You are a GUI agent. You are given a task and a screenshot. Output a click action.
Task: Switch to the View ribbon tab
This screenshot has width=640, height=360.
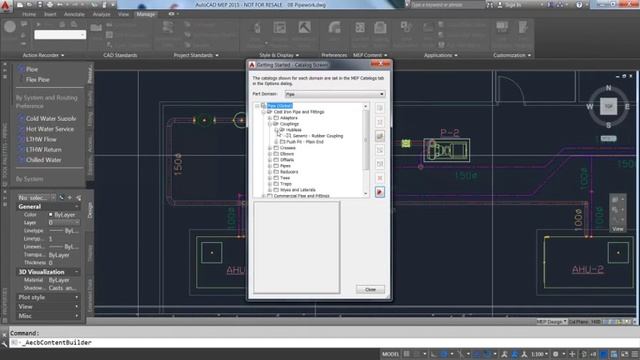[123, 14]
